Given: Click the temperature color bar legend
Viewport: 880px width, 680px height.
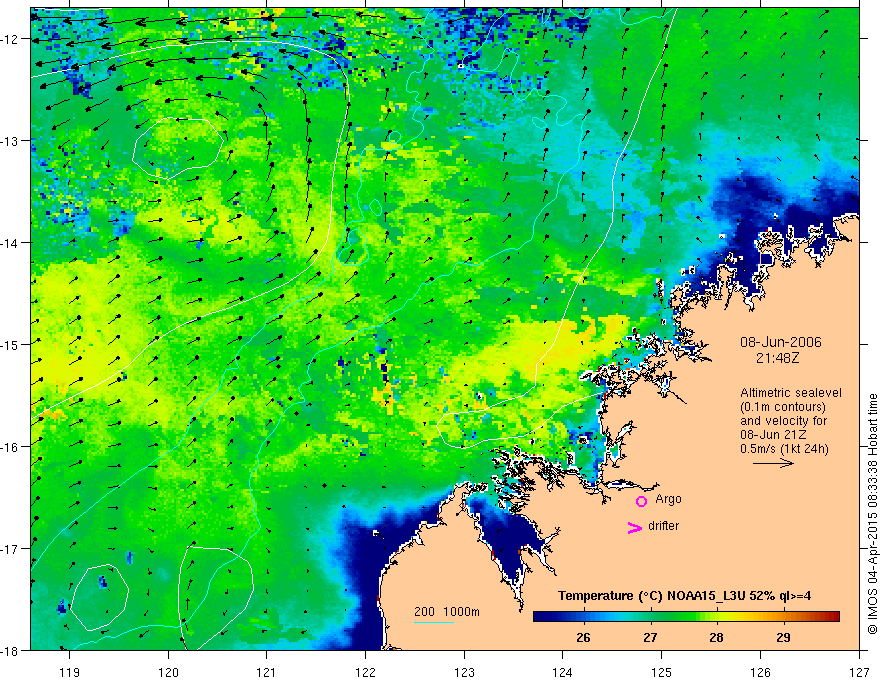Looking at the screenshot, I should point(686,616).
